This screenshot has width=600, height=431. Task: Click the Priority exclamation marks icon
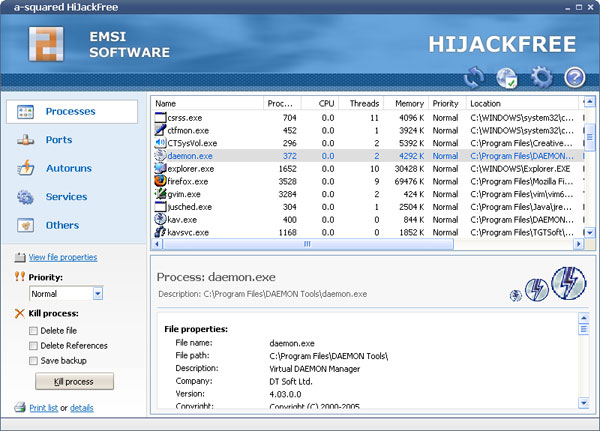(x=20, y=276)
